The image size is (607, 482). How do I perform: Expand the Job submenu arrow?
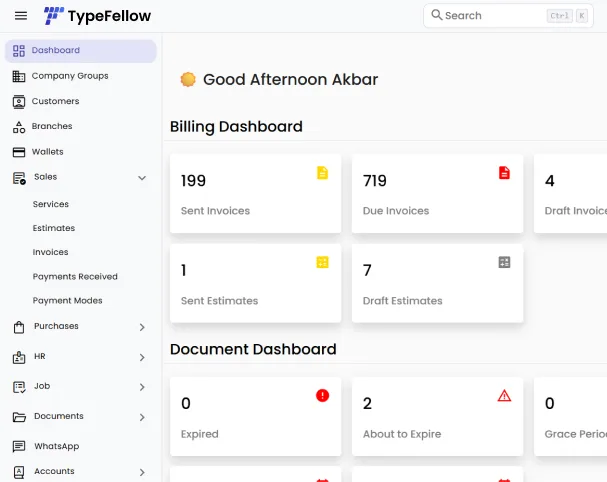pyautogui.click(x=142, y=387)
